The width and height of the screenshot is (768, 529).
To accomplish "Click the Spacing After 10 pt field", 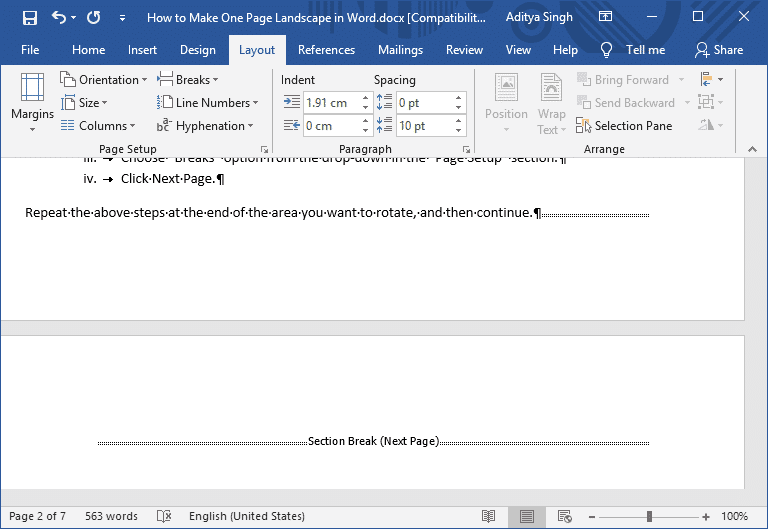I will [x=425, y=126].
